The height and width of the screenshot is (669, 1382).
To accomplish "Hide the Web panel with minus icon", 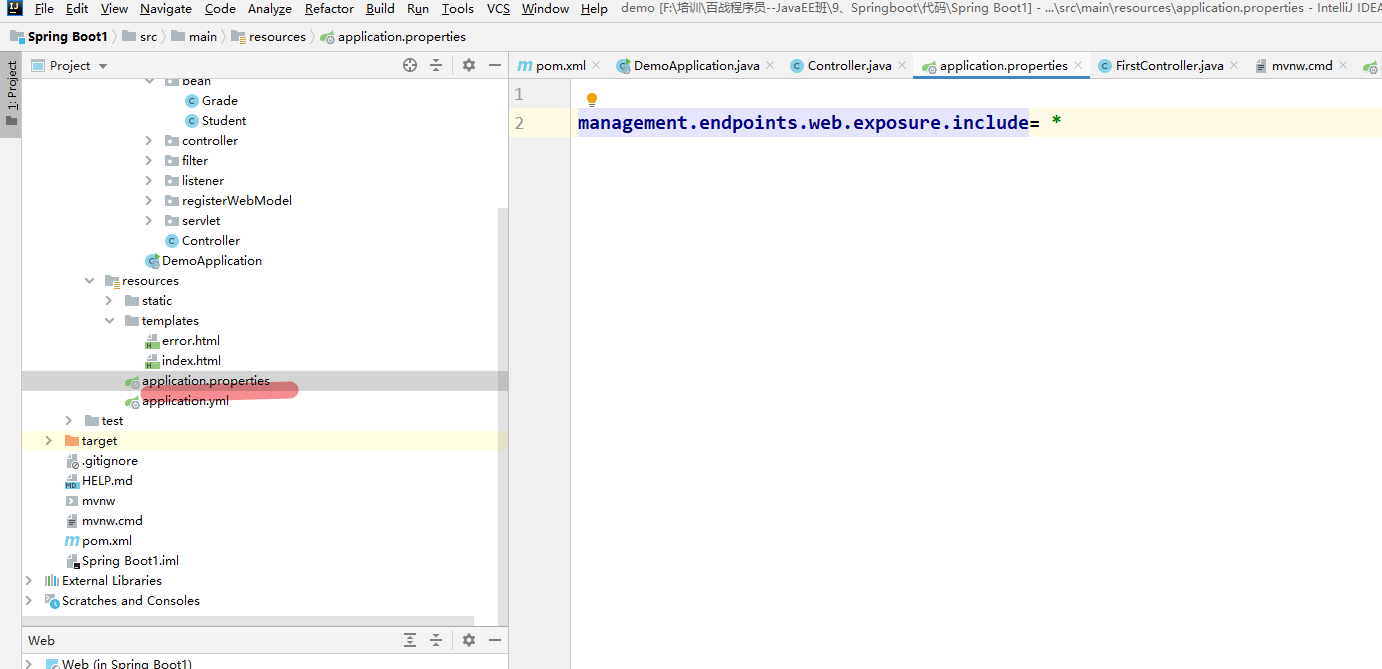I will tap(494, 640).
